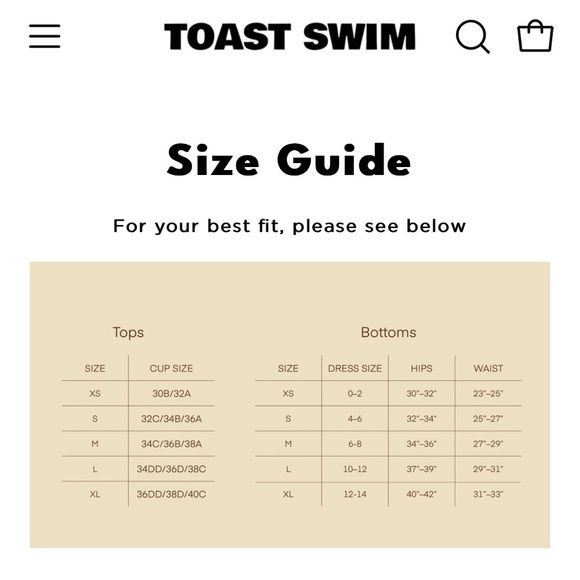Click the WAIST column header
Screen dimensions: 580x580
[x=488, y=368]
